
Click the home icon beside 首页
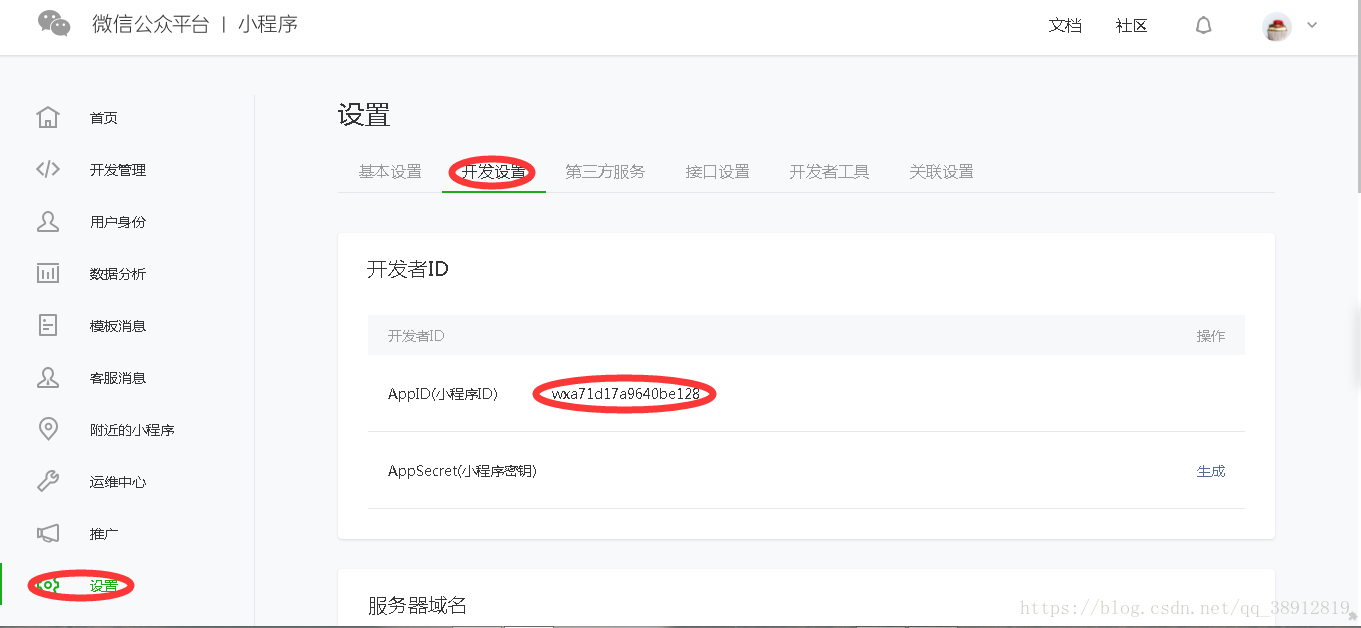(x=48, y=117)
